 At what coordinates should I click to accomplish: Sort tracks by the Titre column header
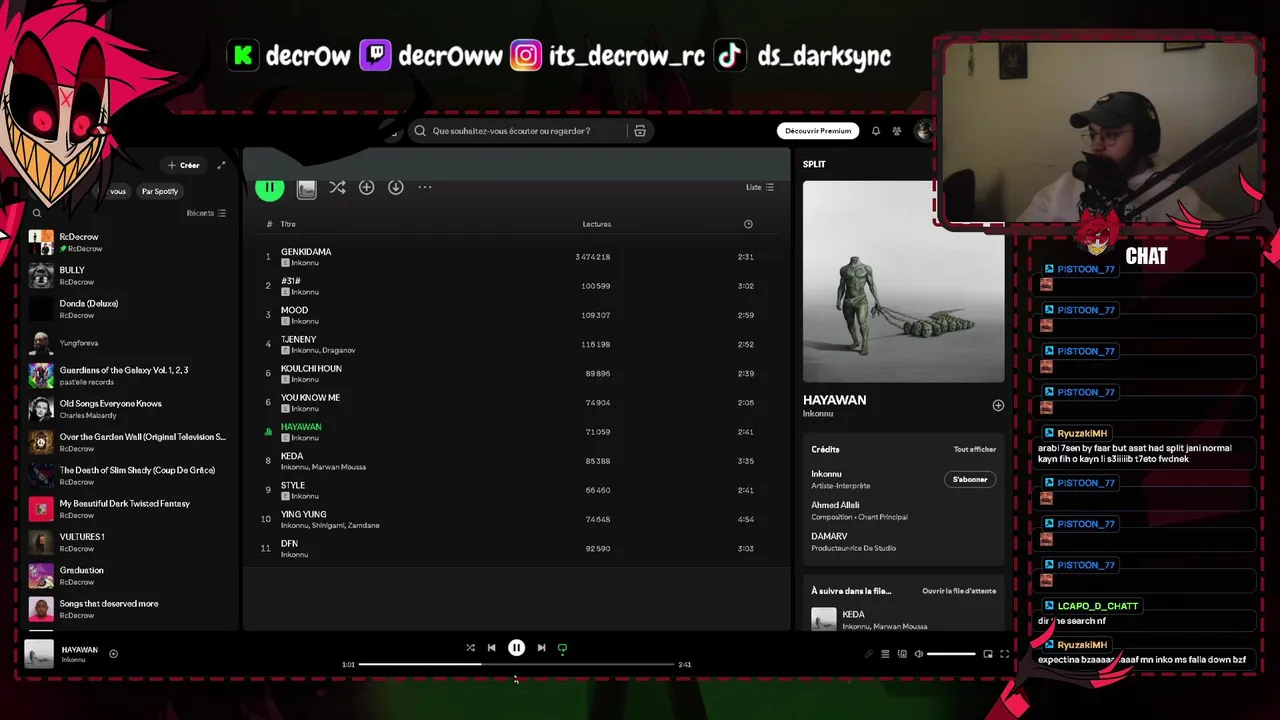[x=288, y=224]
